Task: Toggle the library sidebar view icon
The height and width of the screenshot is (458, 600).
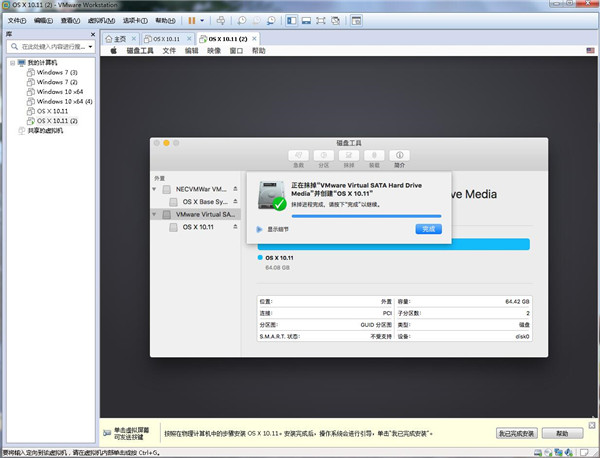Action: 292,21
